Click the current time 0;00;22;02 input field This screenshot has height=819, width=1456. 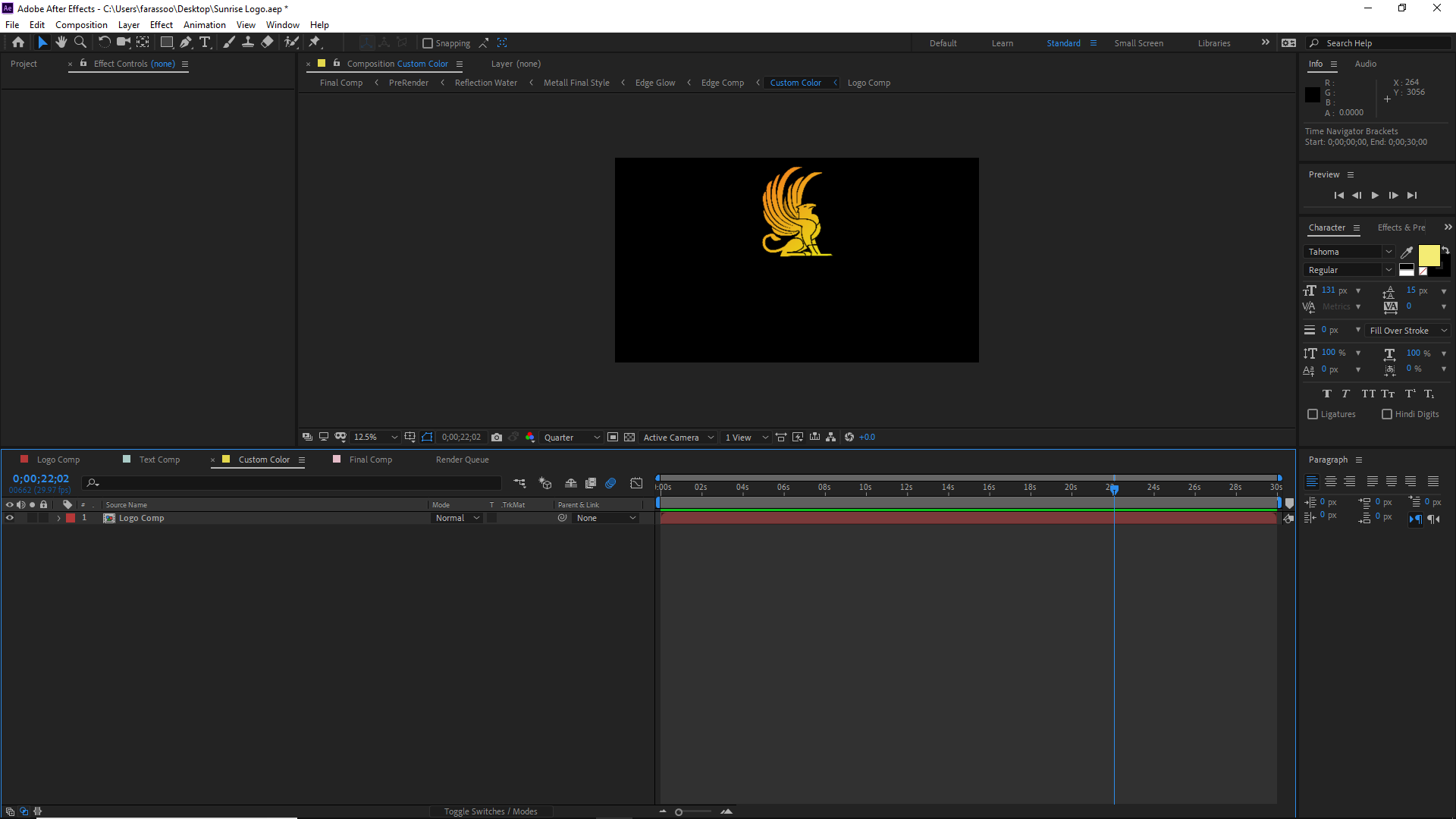40,480
